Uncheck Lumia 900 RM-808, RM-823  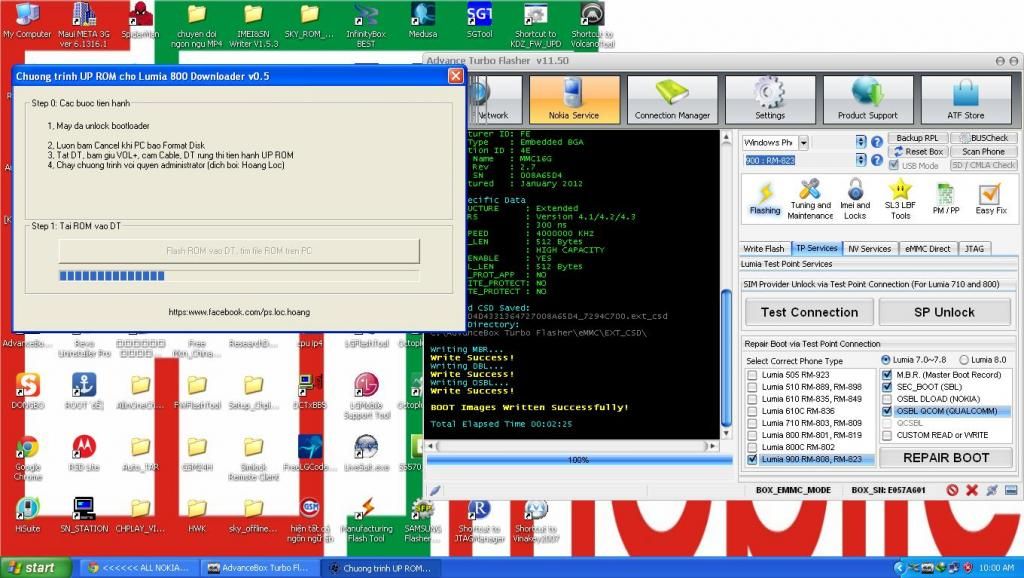click(752, 459)
